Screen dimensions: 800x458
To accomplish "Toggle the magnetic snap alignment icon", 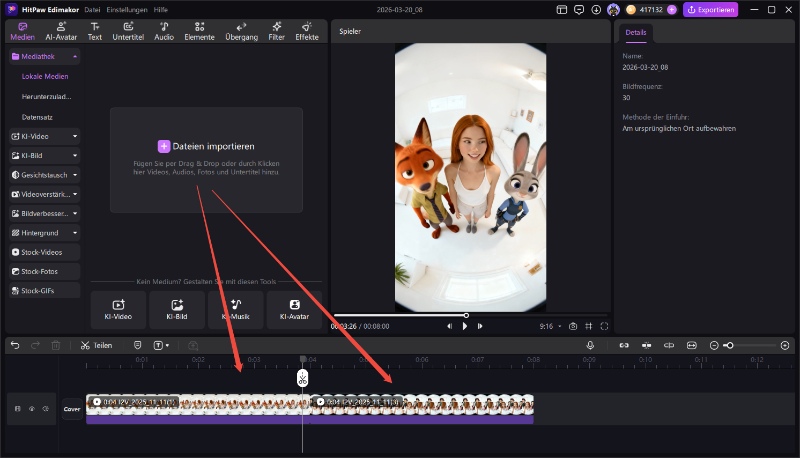I will pyautogui.click(x=646, y=345).
